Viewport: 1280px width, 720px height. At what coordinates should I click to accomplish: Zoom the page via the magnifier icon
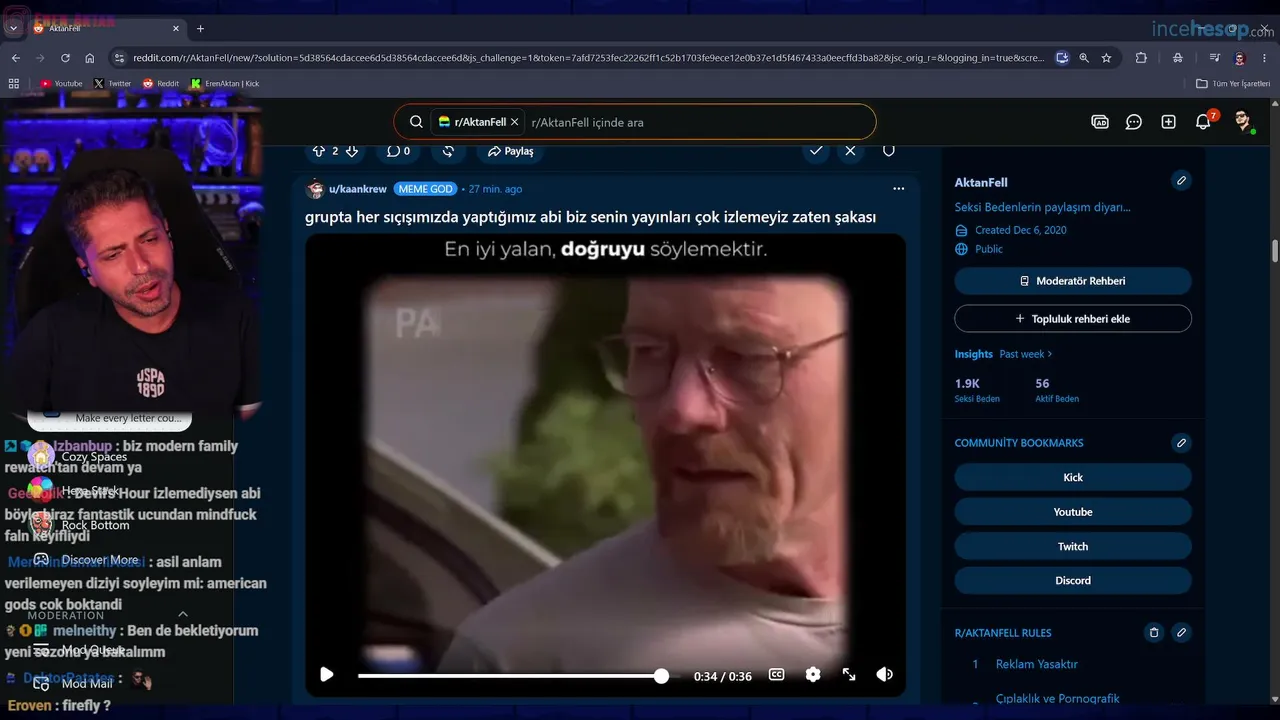1084,58
